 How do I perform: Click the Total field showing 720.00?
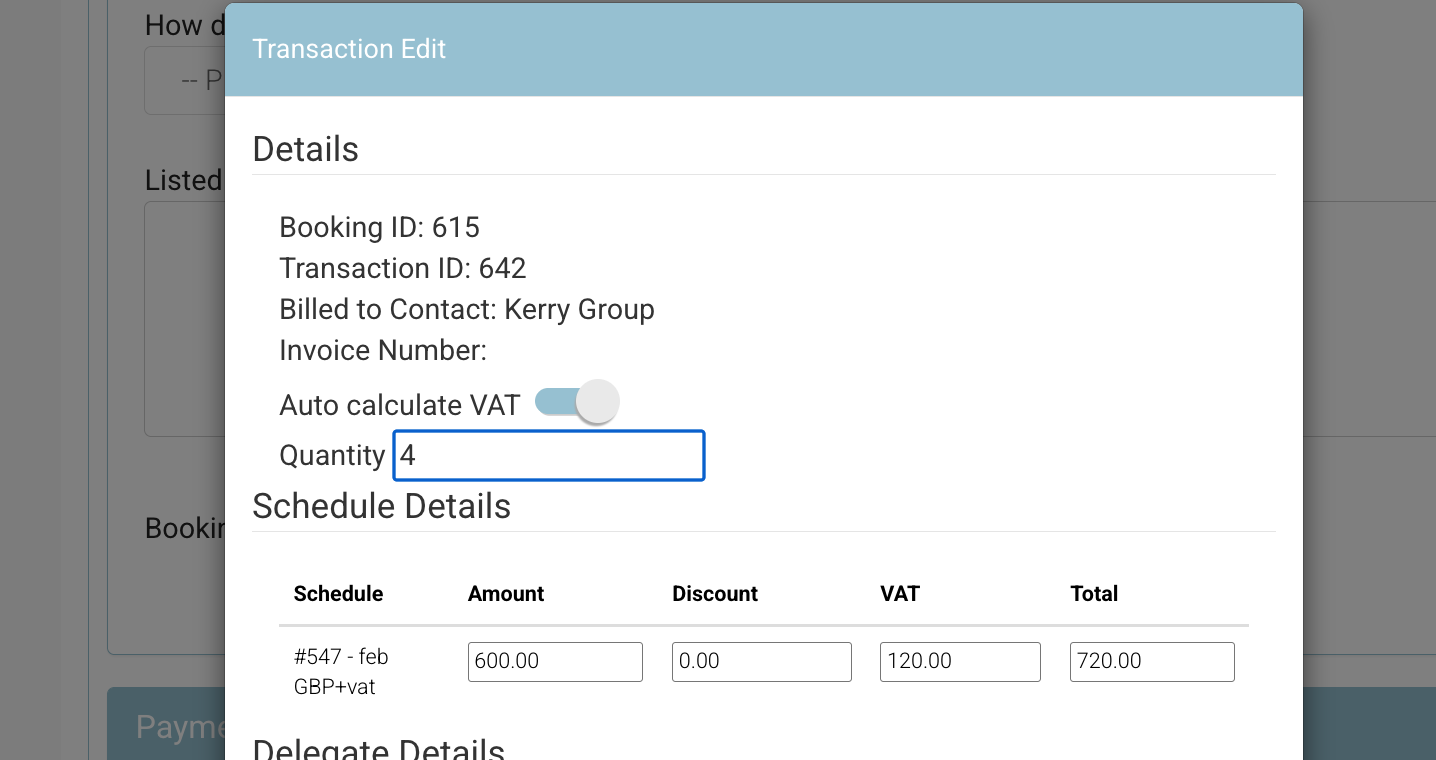tap(1152, 662)
